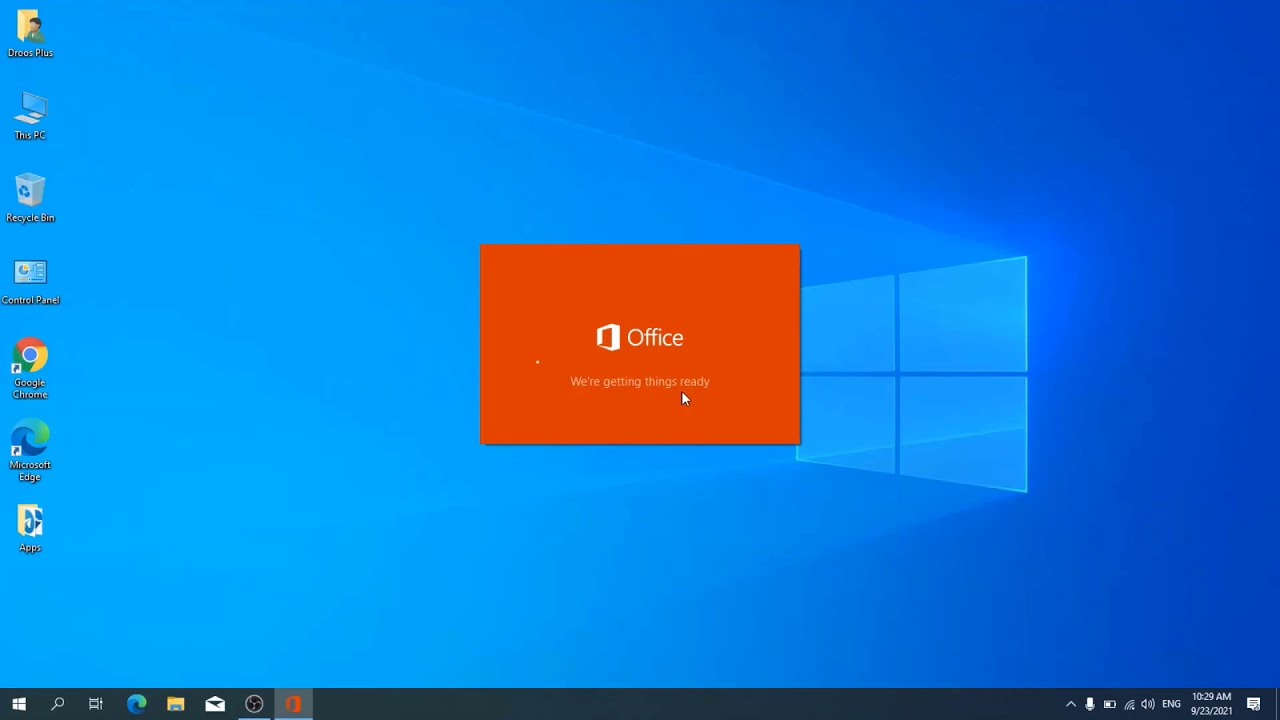Open the Wi-Fi network tray icon

(x=1129, y=704)
